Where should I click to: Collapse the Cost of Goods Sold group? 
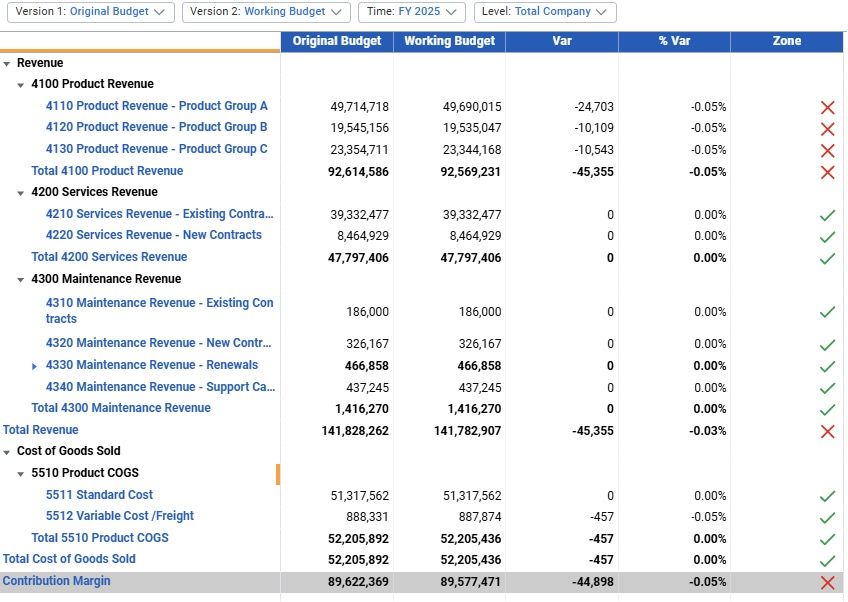pyautogui.click(x=8, y=451)
